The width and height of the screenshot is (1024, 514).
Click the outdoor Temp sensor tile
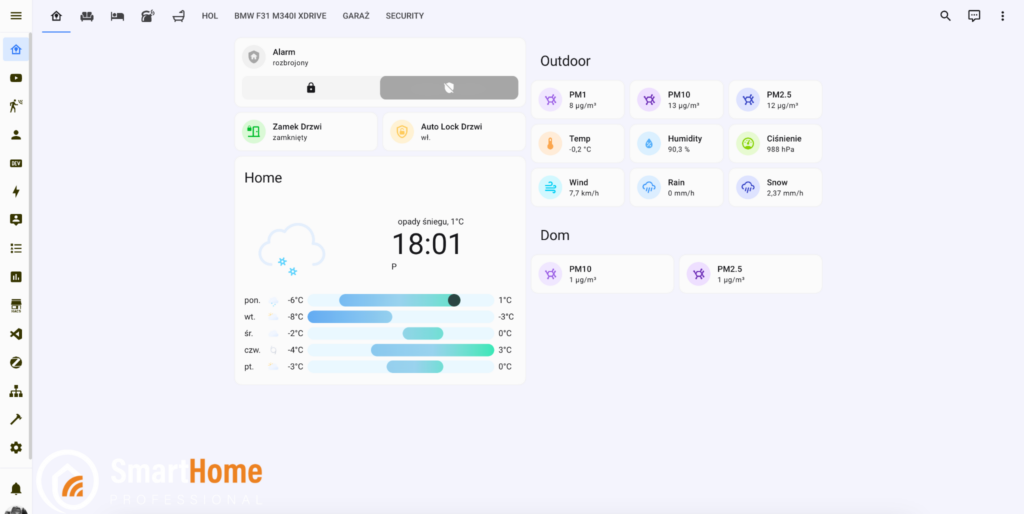[577, 144]
